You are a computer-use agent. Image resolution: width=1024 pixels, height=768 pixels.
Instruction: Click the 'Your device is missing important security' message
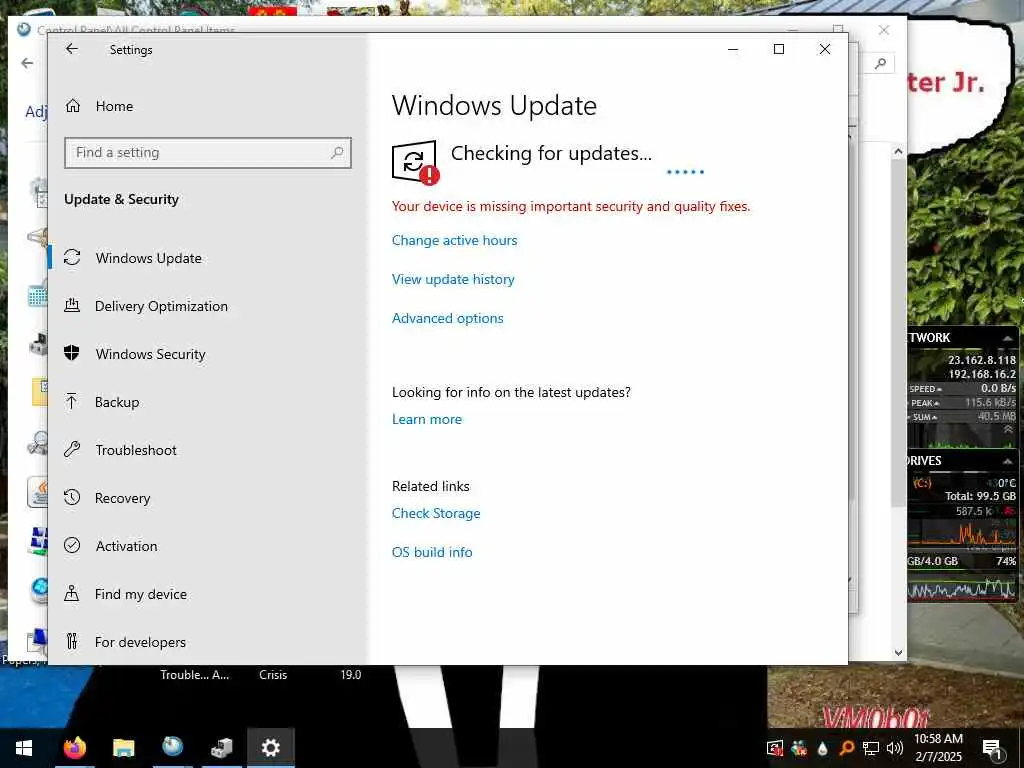(571, 206)
